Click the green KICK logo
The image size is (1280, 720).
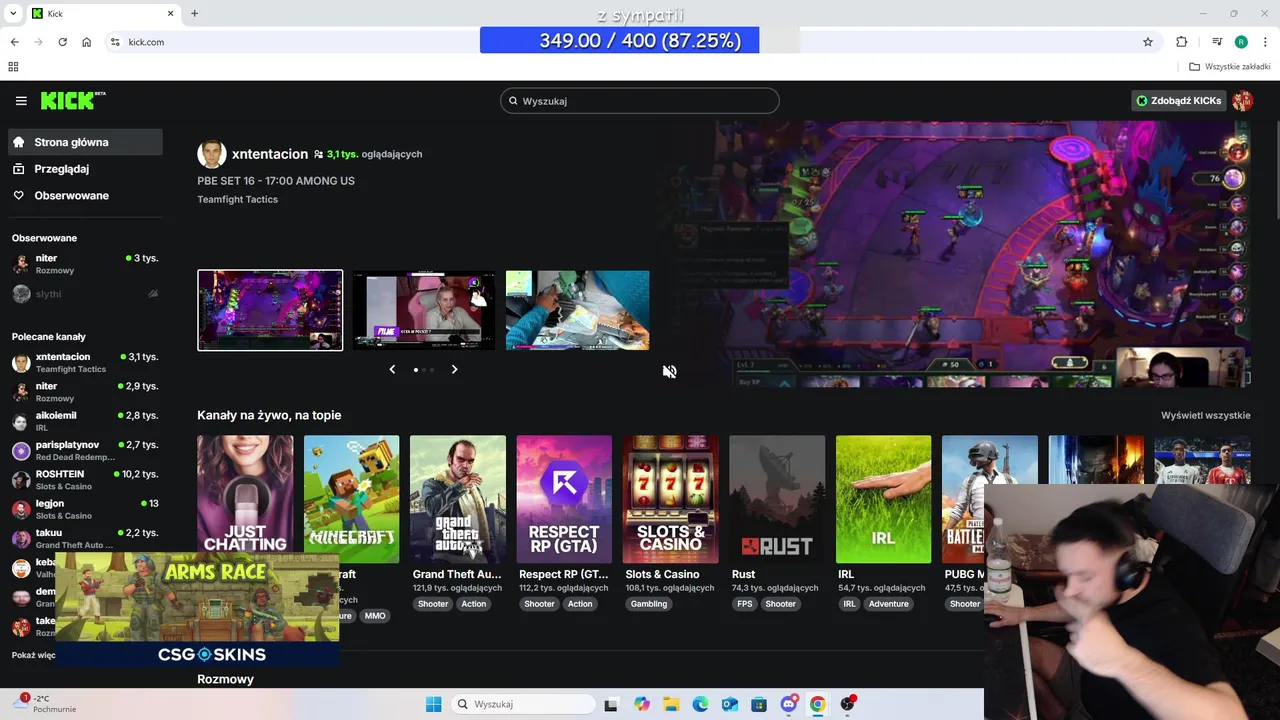73,100
